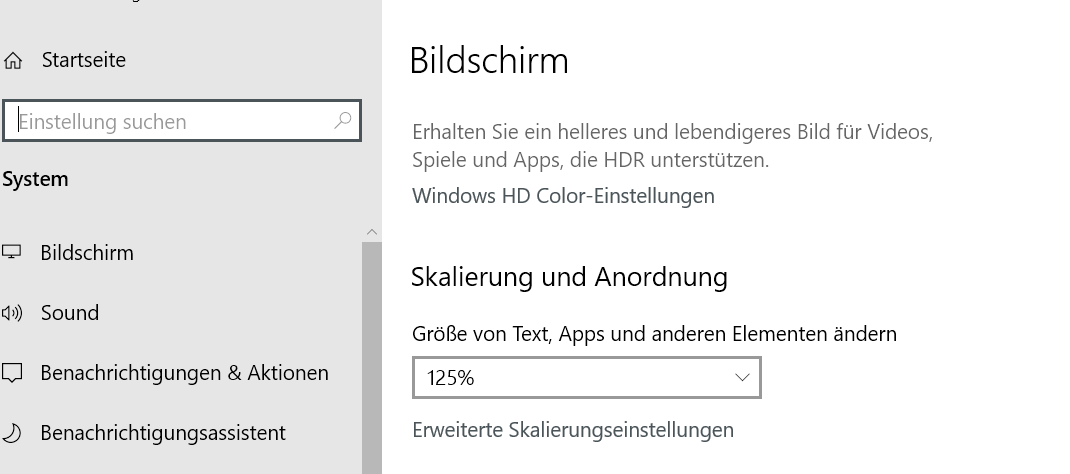Open Benachrichtigungsassistent settings label
The height and width of the screenshot is (474, 1070).
point(163,433)
